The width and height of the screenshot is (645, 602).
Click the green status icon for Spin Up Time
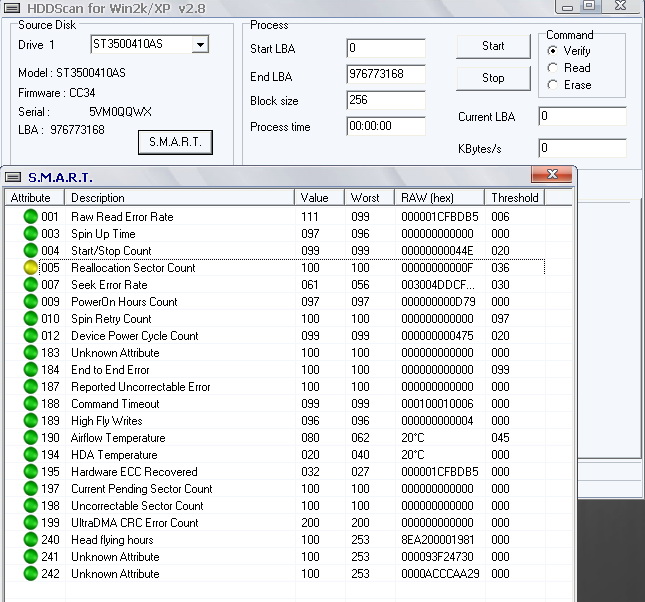click(30, 234)
